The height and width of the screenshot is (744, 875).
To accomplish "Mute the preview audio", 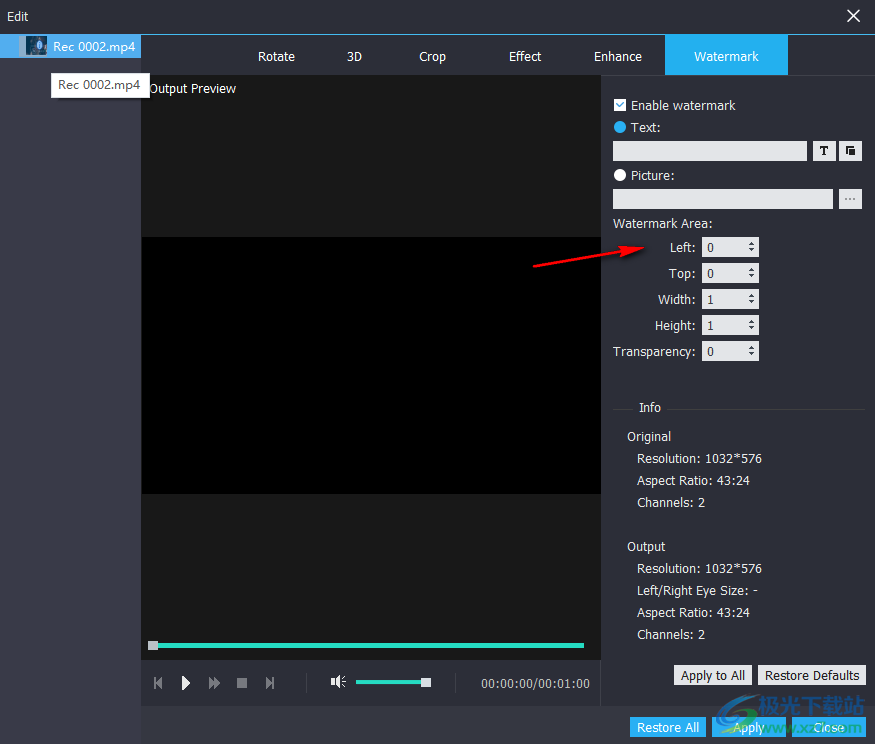I will (x=338, y=681).
